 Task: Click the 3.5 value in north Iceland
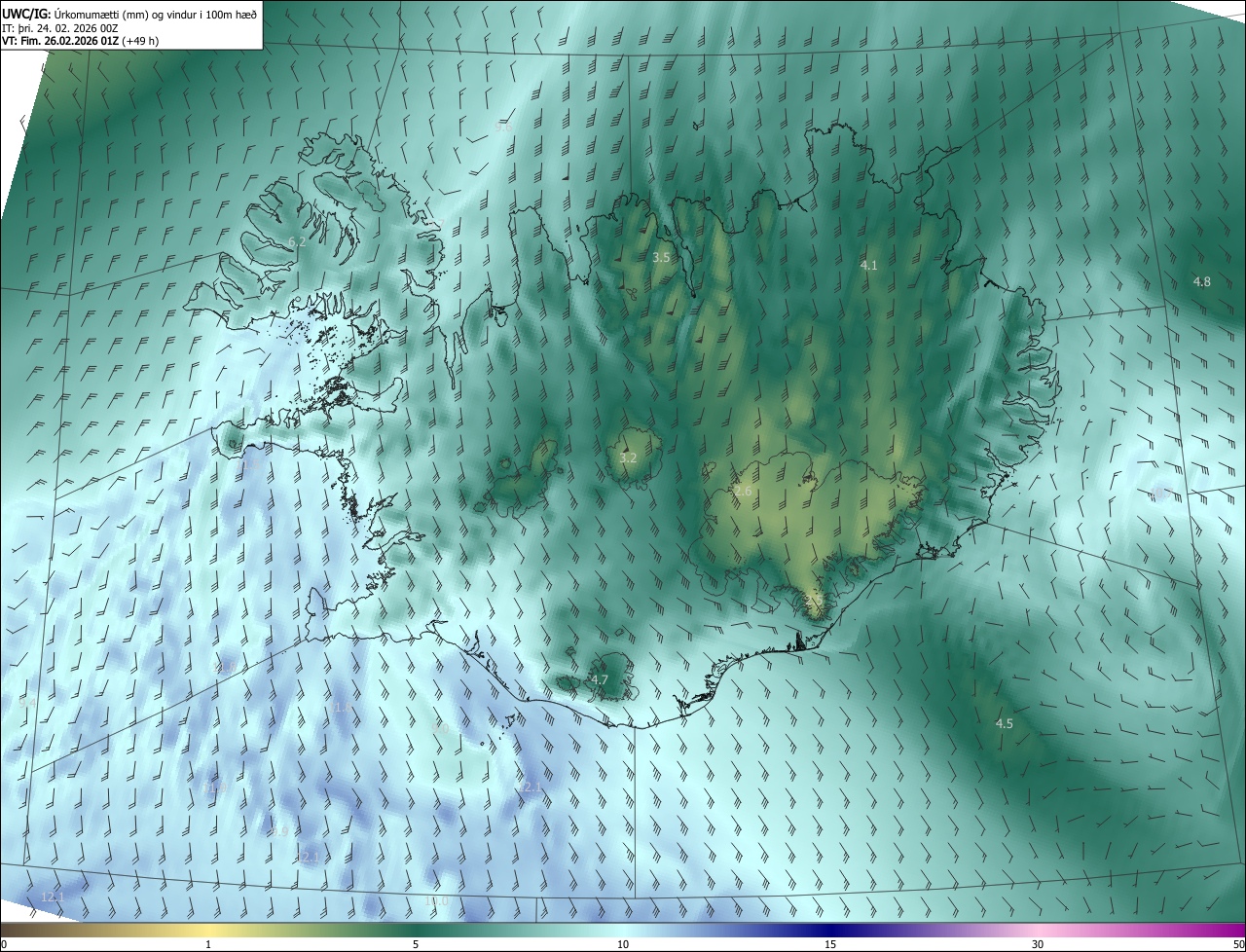[x=661, y=257]
